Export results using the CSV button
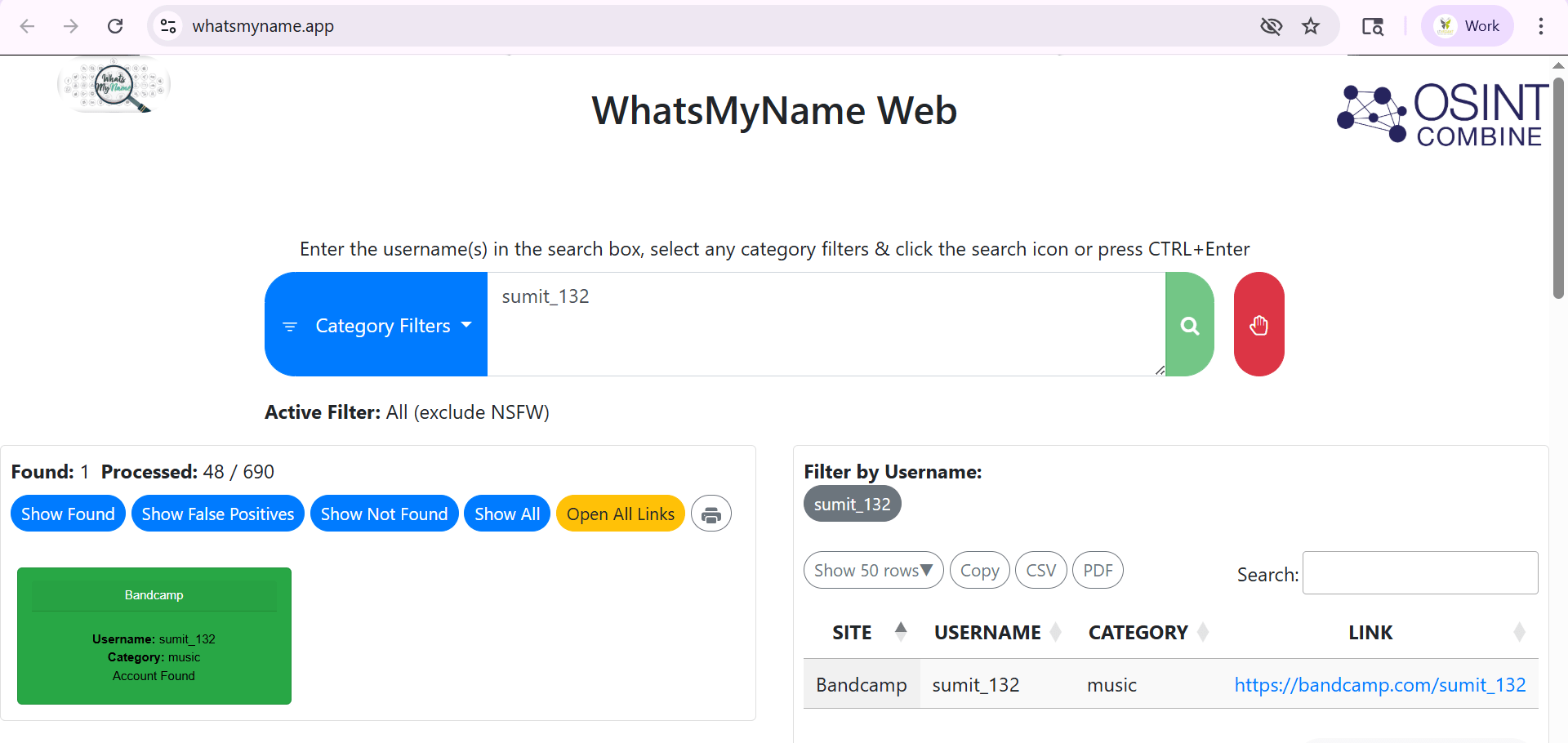1568x743 pixels. tap(1041, 570)
